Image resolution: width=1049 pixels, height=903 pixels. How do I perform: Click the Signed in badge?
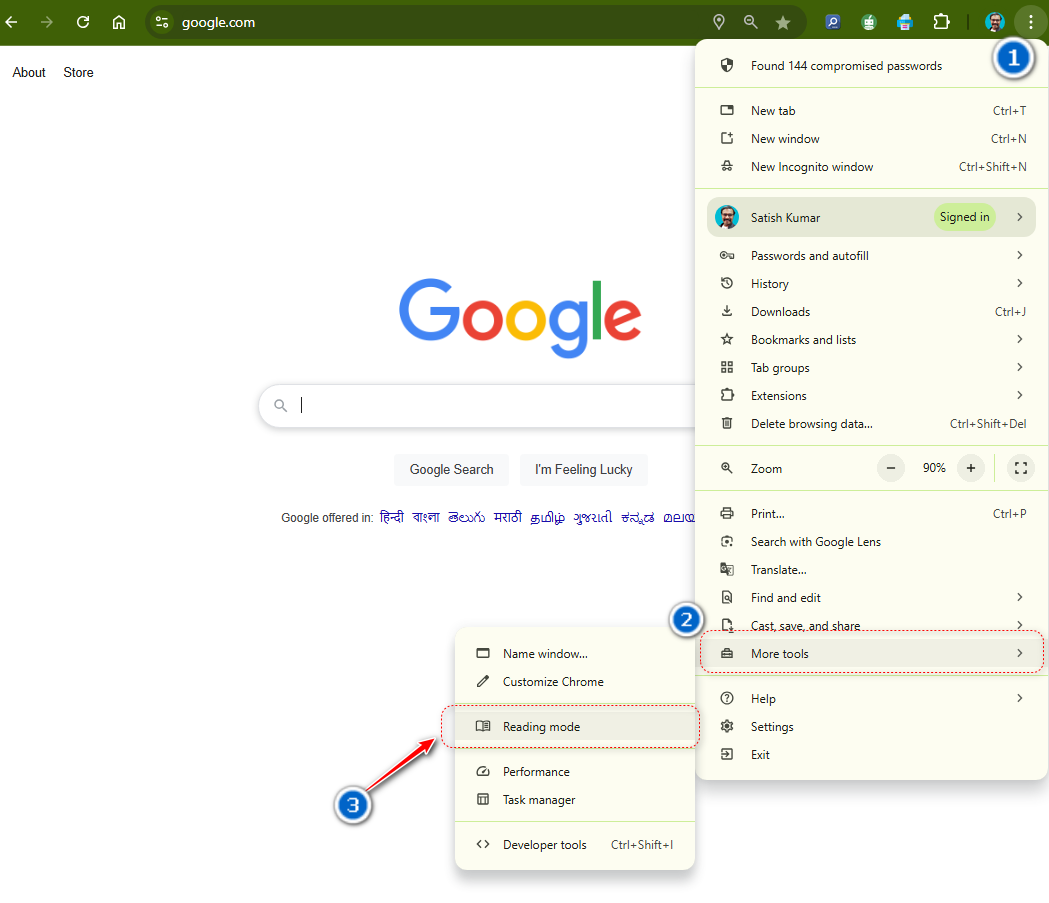[964, 217]
